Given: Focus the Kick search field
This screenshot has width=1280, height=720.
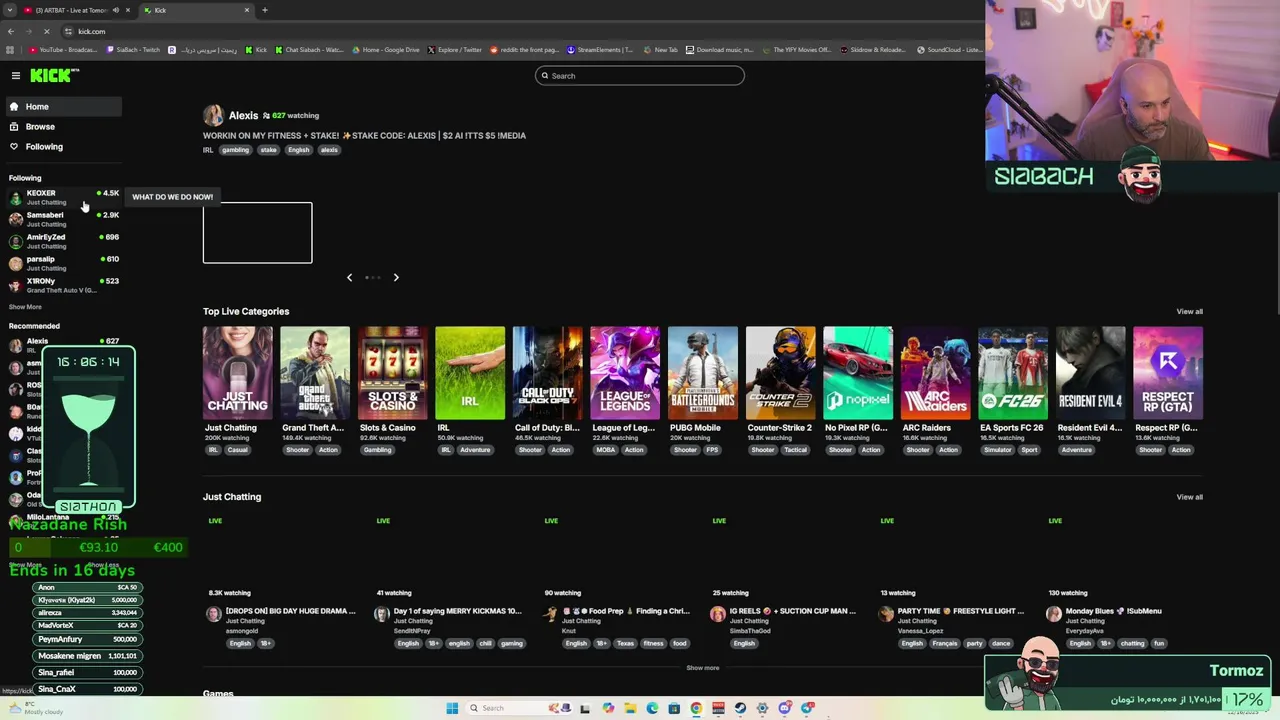Looking at the screenshot, I should [640, 76].
